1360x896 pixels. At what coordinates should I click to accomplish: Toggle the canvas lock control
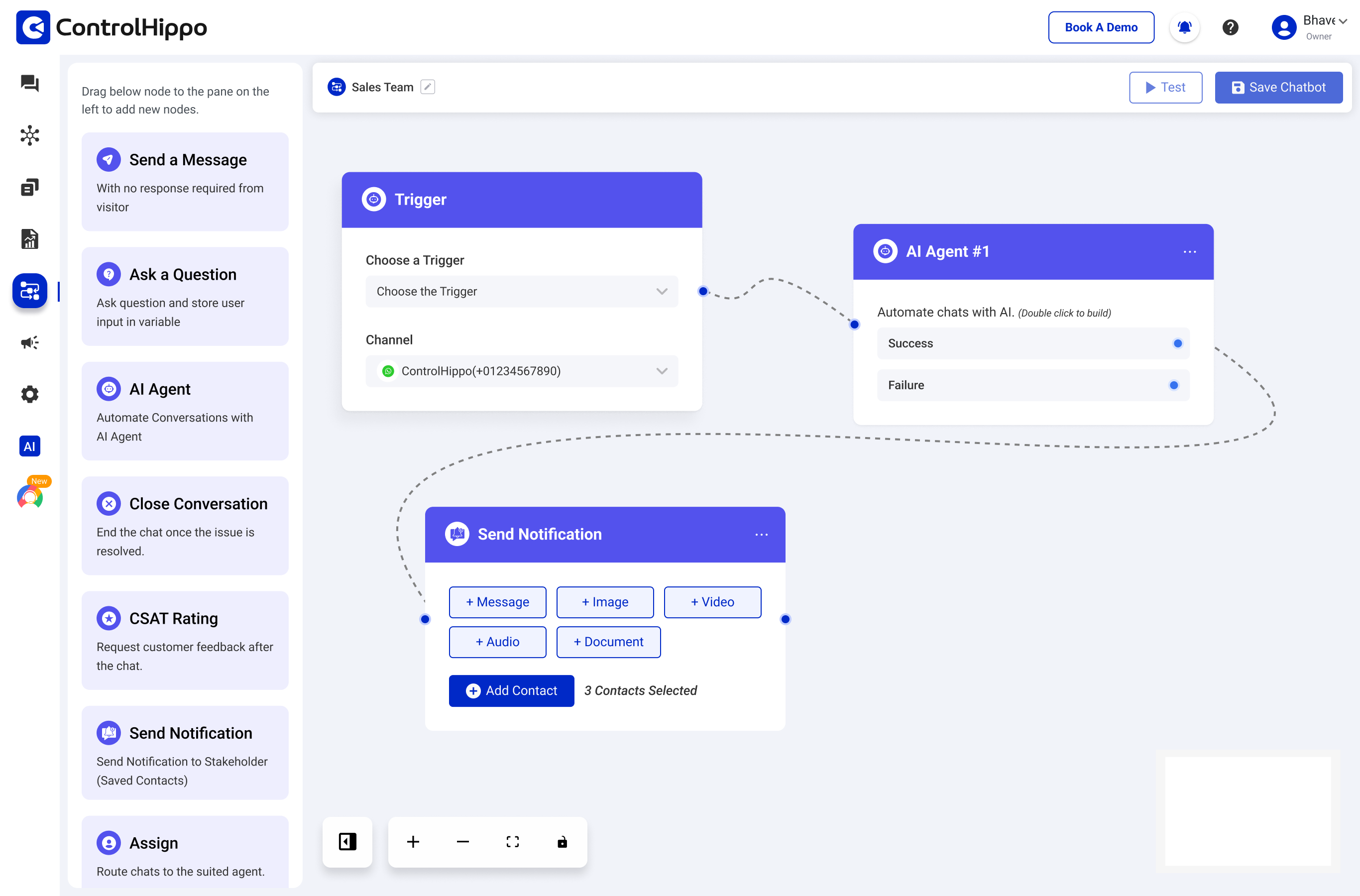coord(563,842)
